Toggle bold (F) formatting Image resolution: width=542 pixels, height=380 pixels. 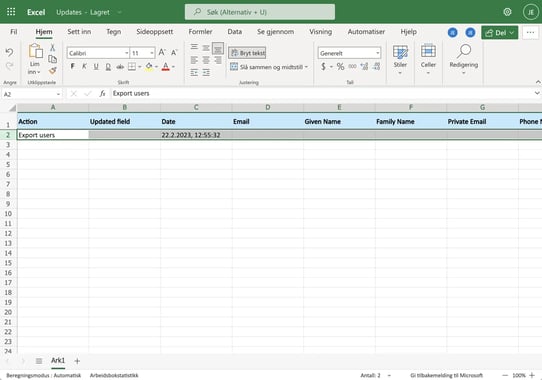click(73, 66)
